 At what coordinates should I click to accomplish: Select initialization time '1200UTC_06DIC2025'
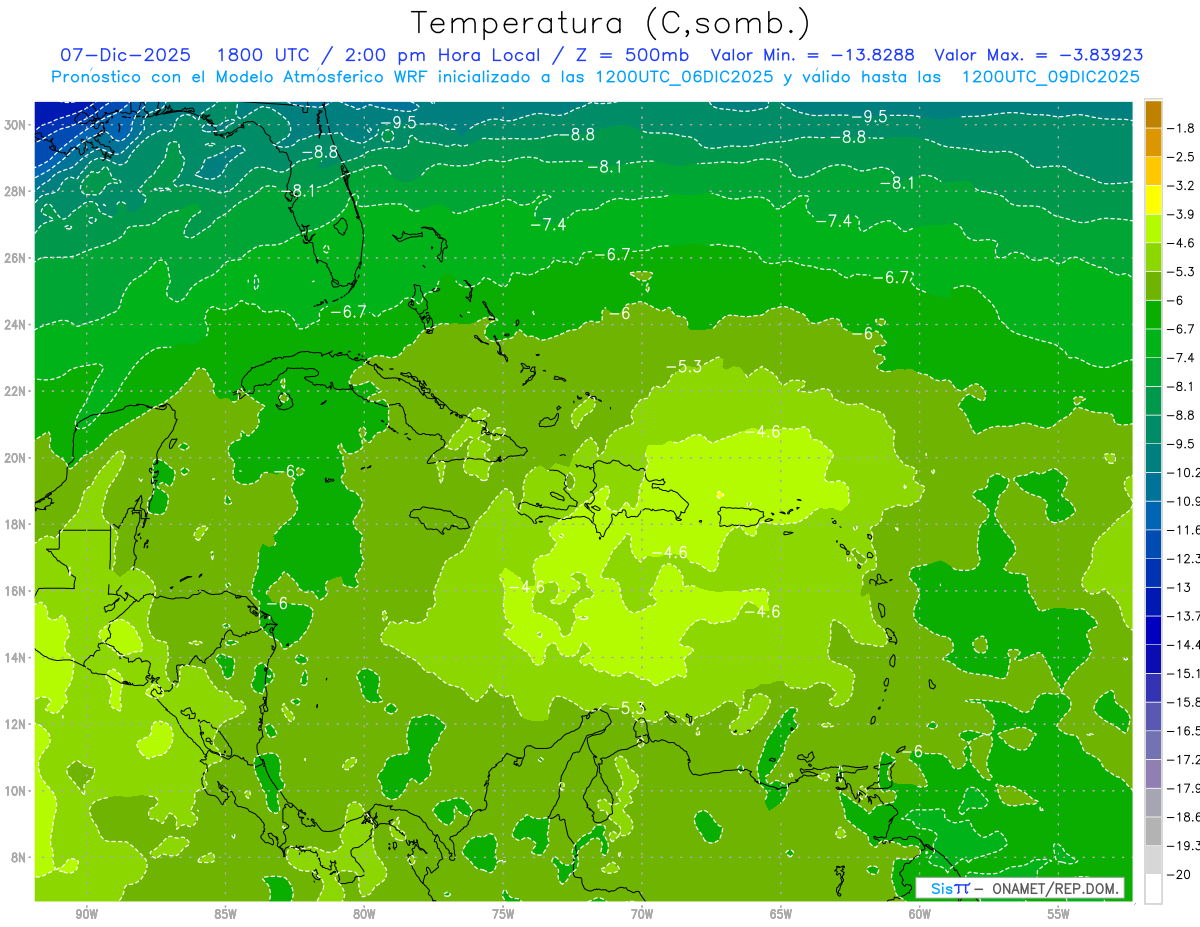point(683,77)
